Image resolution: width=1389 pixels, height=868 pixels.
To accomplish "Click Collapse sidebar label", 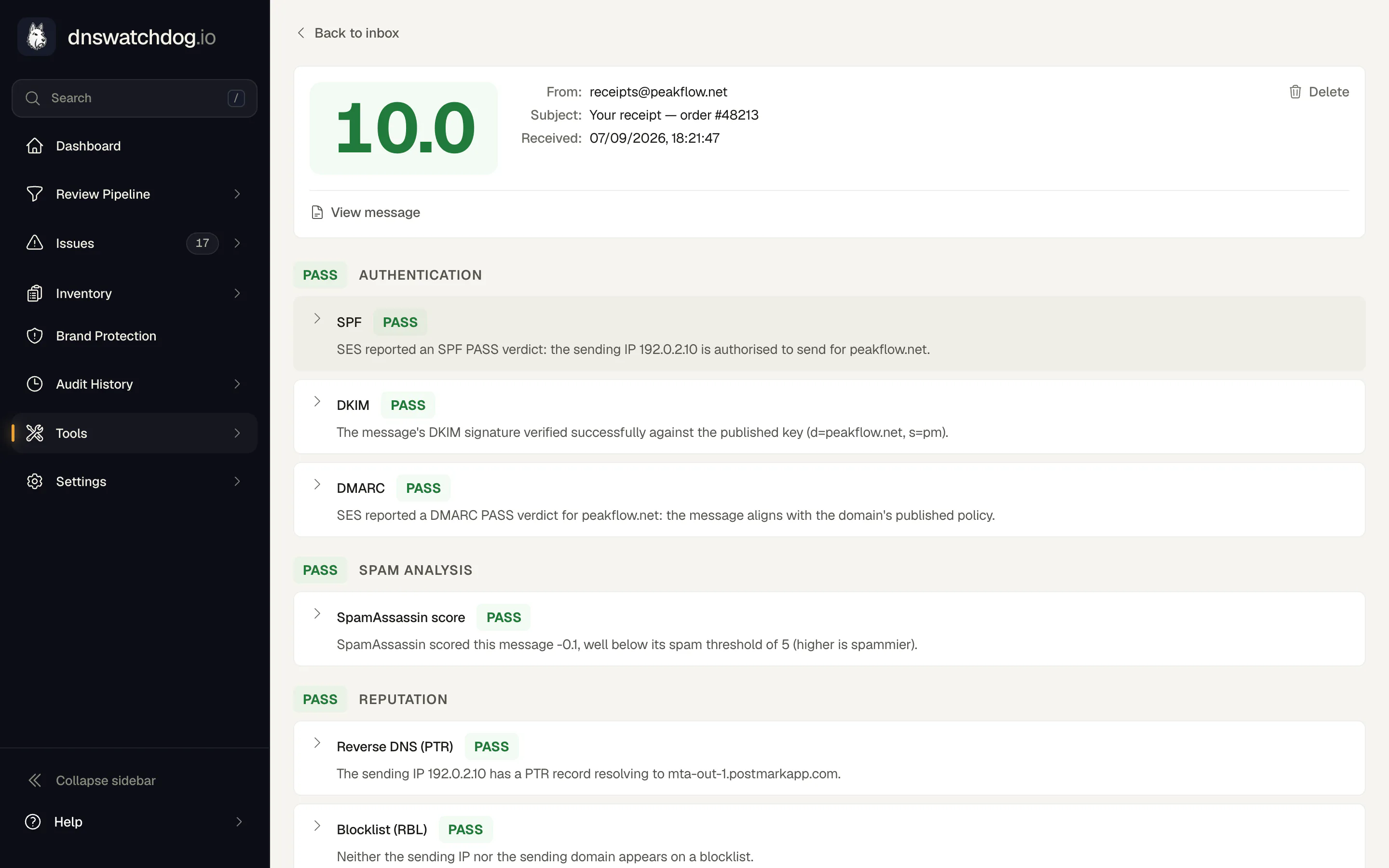I will point(106,780).
